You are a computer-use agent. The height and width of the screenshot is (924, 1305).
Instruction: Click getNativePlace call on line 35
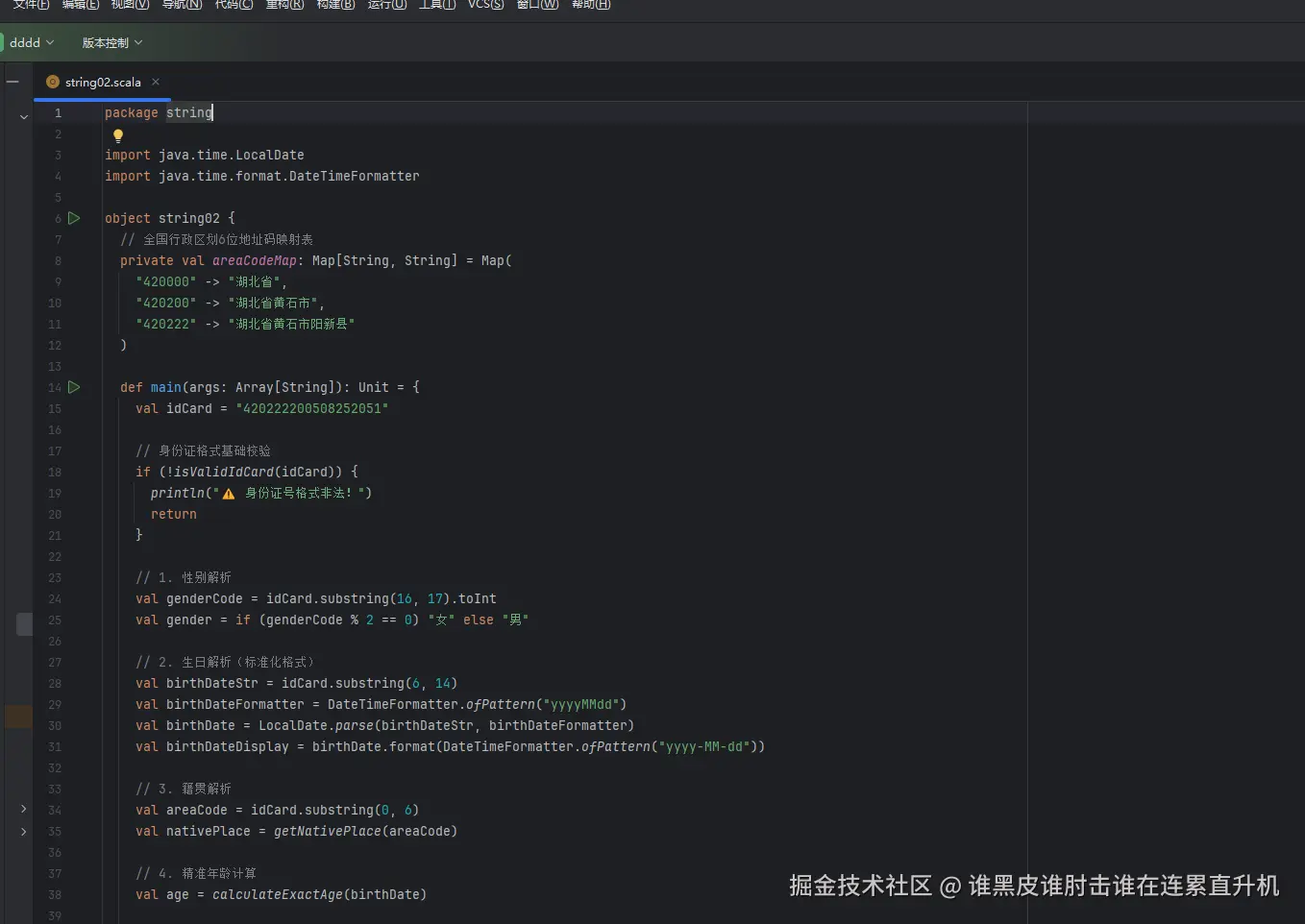328,831
